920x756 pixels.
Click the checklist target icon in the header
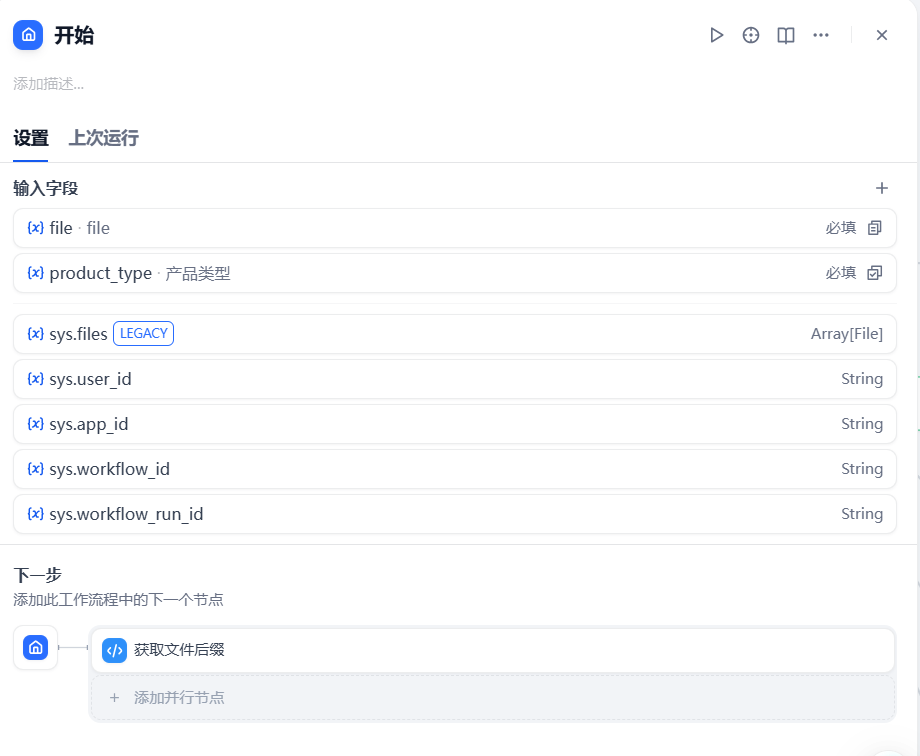tap(751, 35)
